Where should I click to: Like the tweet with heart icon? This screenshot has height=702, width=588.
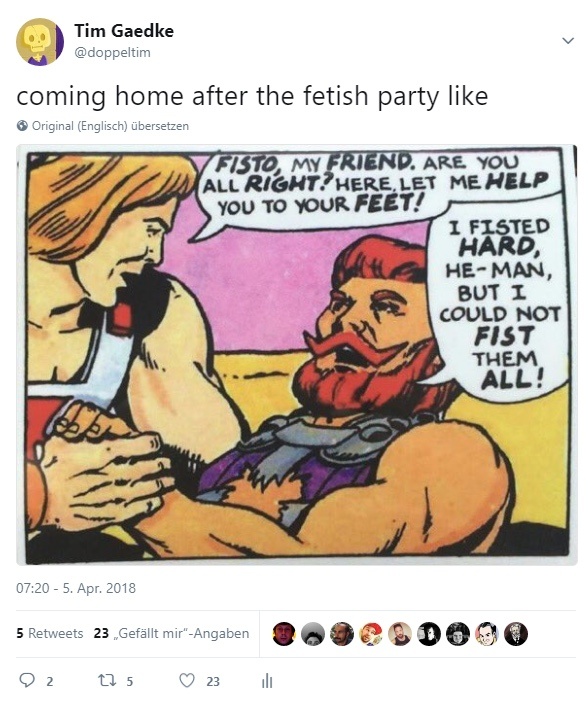(x=187, y=681)
